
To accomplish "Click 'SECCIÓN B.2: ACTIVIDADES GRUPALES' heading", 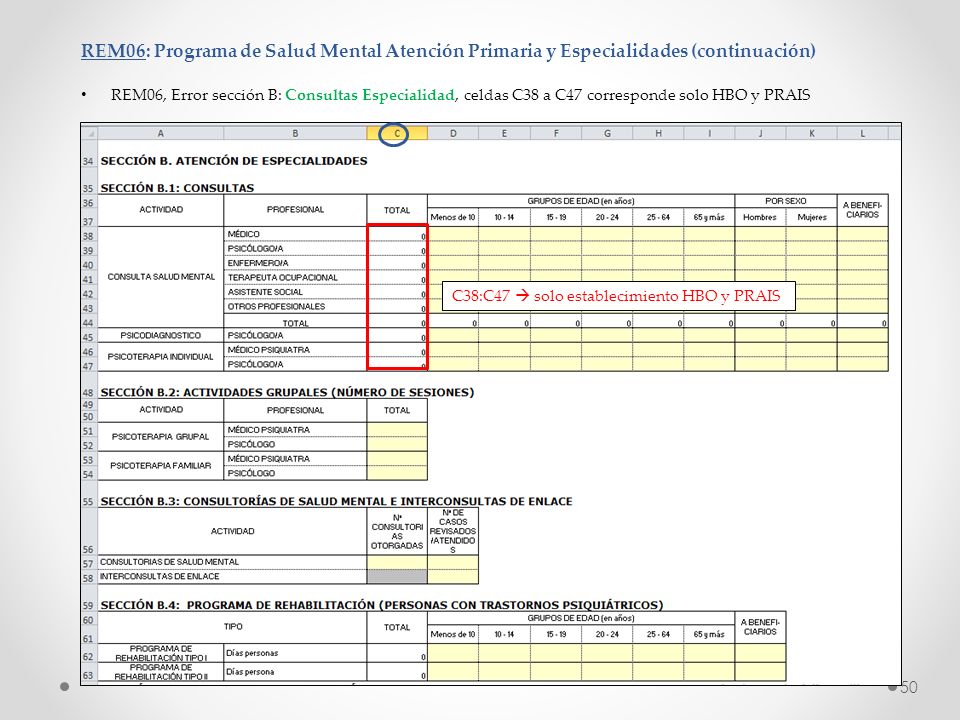I will pos(287,392).
